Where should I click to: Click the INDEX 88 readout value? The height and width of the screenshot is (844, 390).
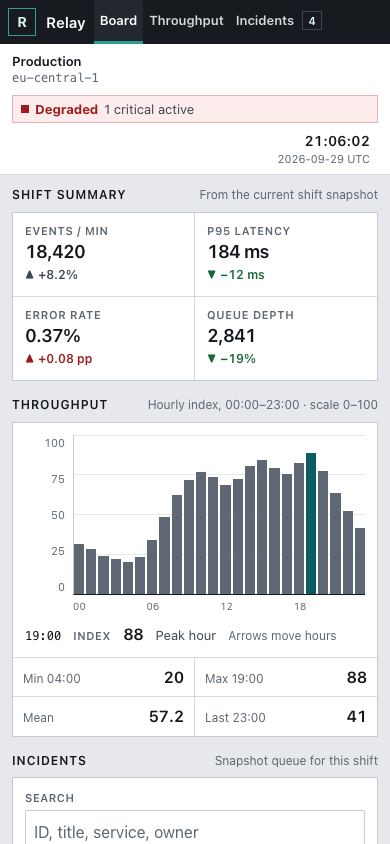click(x=133, y=635)
